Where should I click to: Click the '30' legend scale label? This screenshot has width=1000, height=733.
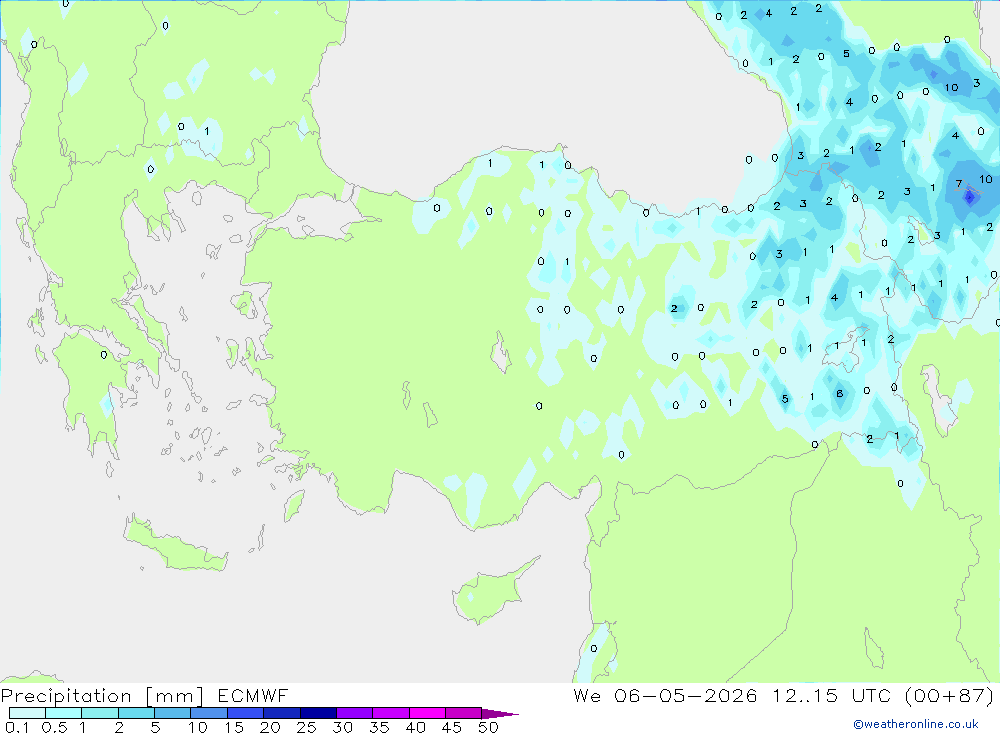(x=342, y=727)
